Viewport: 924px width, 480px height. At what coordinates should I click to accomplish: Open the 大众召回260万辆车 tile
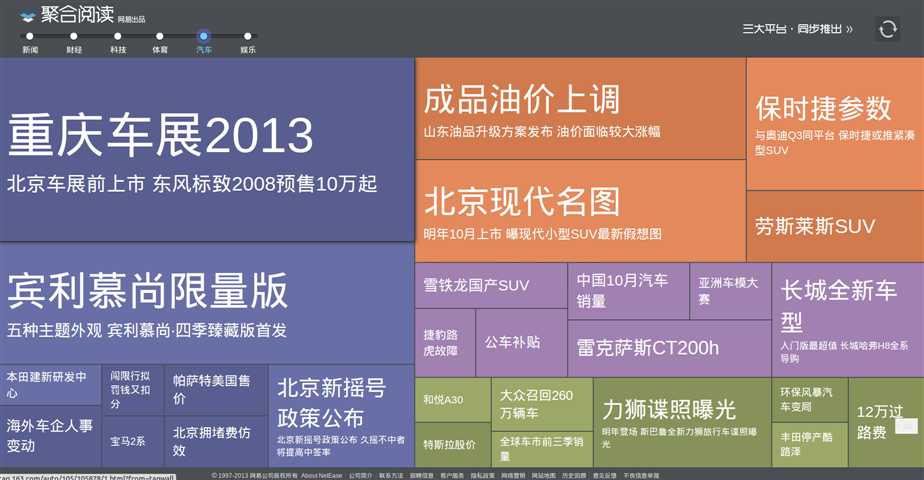[x=542, y=404]
